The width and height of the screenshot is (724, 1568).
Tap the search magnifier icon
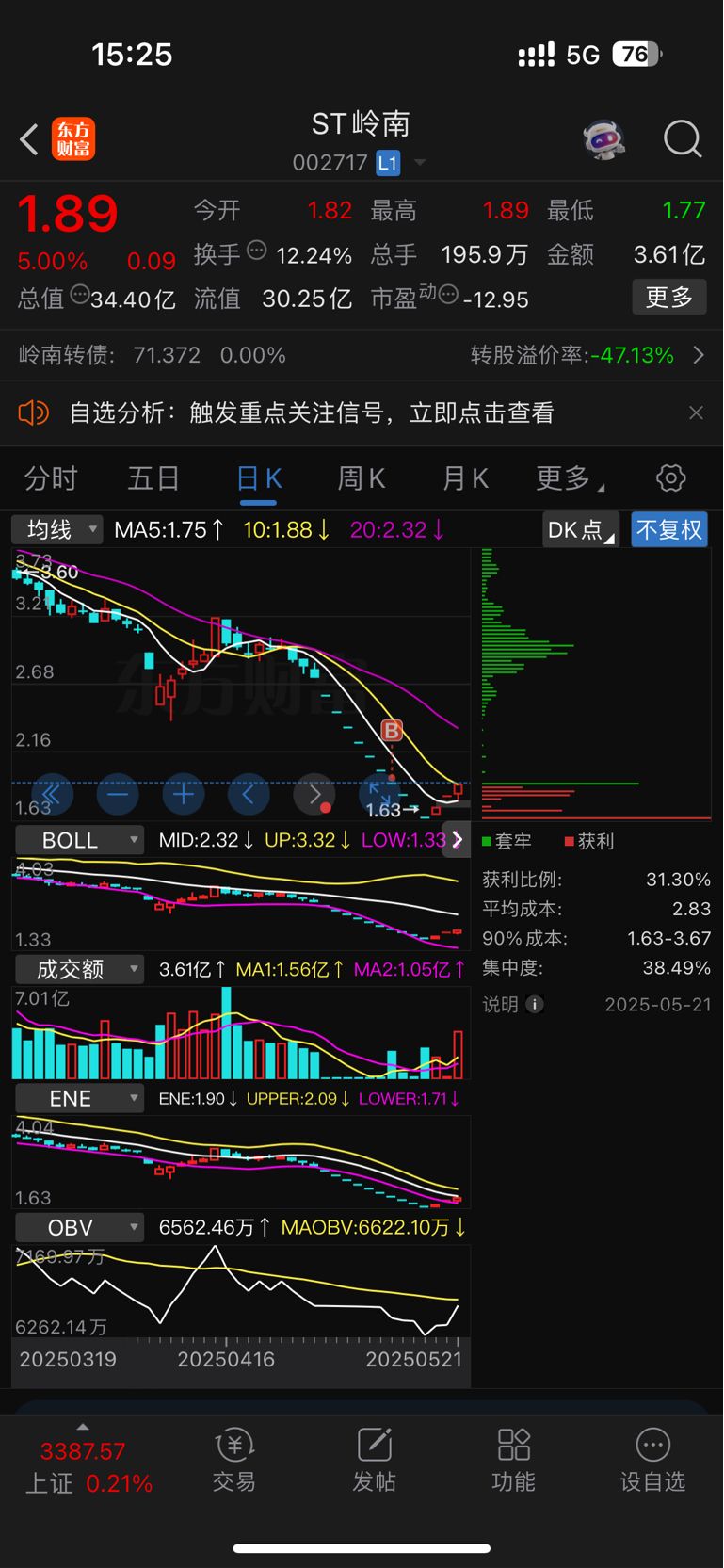pos(683,139)
